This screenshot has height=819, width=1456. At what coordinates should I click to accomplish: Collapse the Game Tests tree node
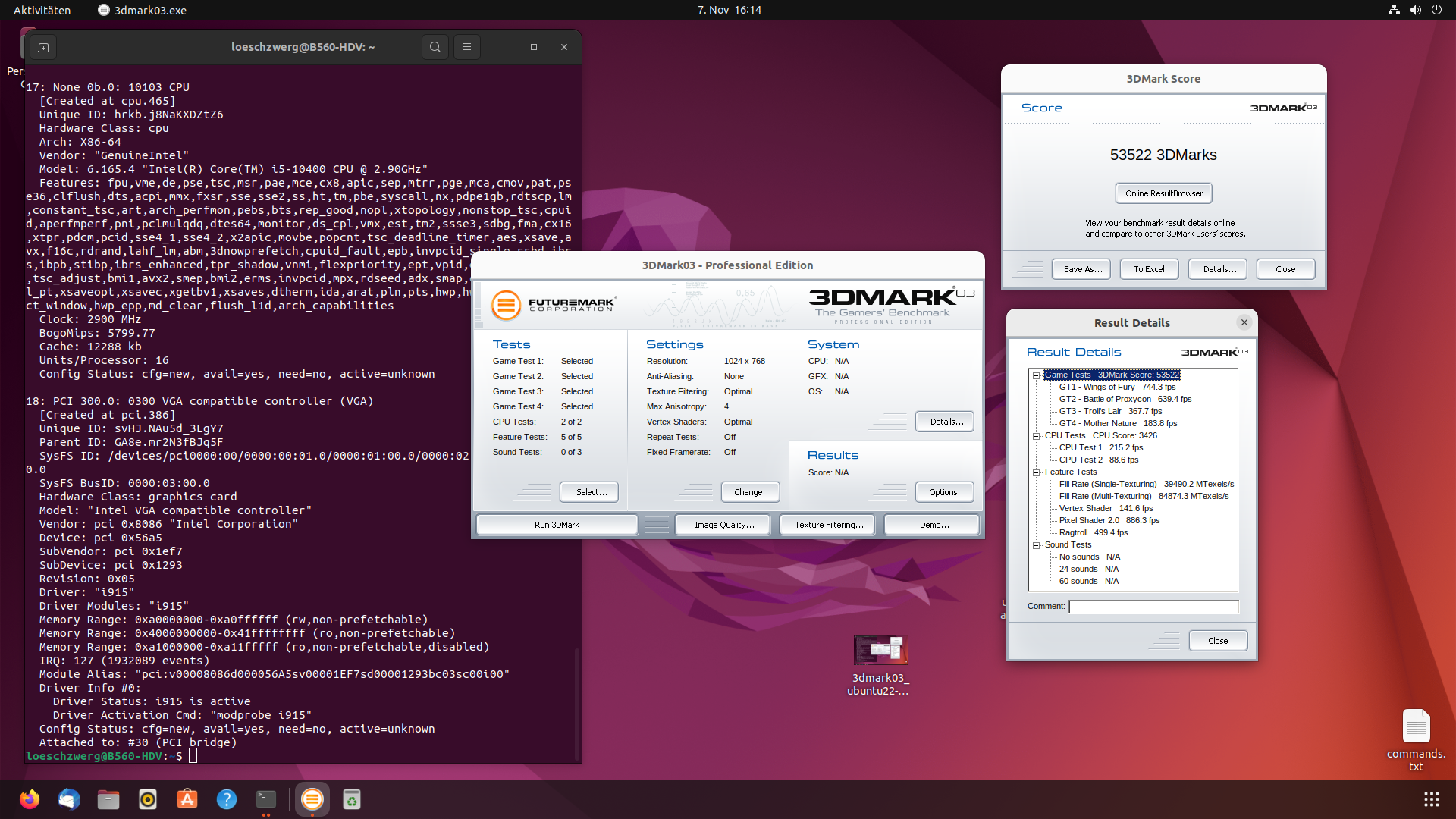click(1036, 375)
